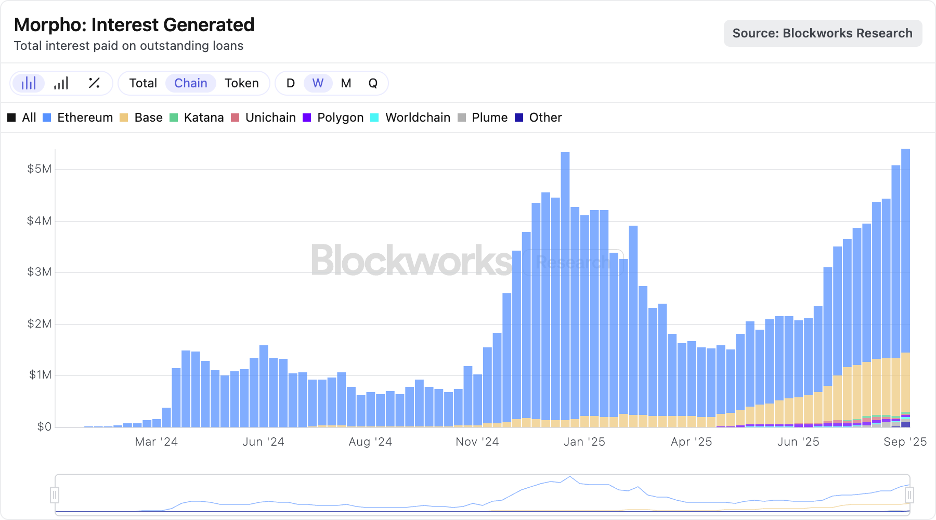This screenshot has height=520, width=936.
Task: Switch breakdown to Total
Action: click(143, 83)
